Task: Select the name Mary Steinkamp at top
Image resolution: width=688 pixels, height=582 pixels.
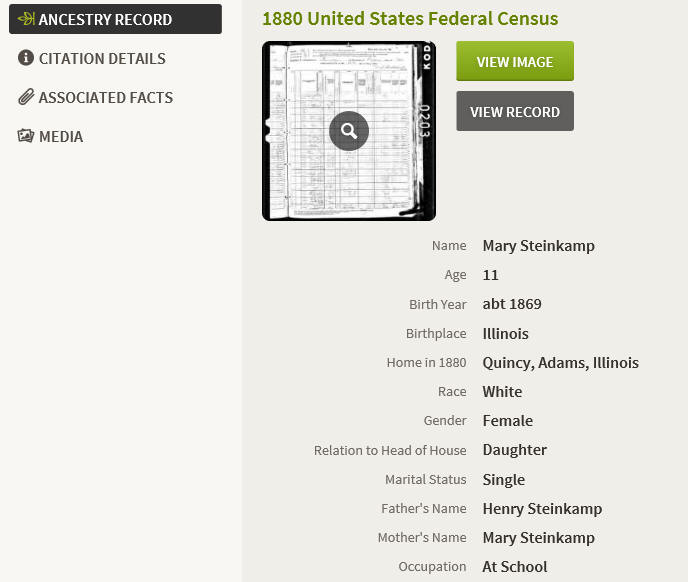Action: tap(538, 246)
